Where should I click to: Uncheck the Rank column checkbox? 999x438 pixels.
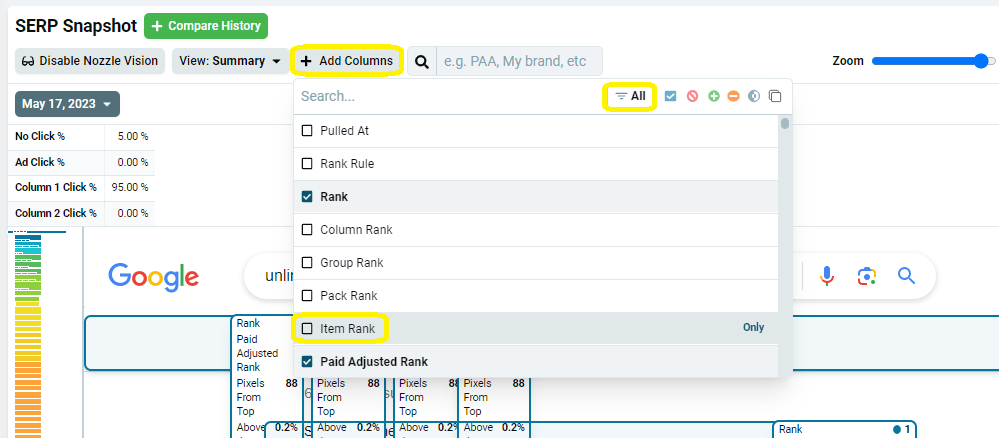[307, 197]
